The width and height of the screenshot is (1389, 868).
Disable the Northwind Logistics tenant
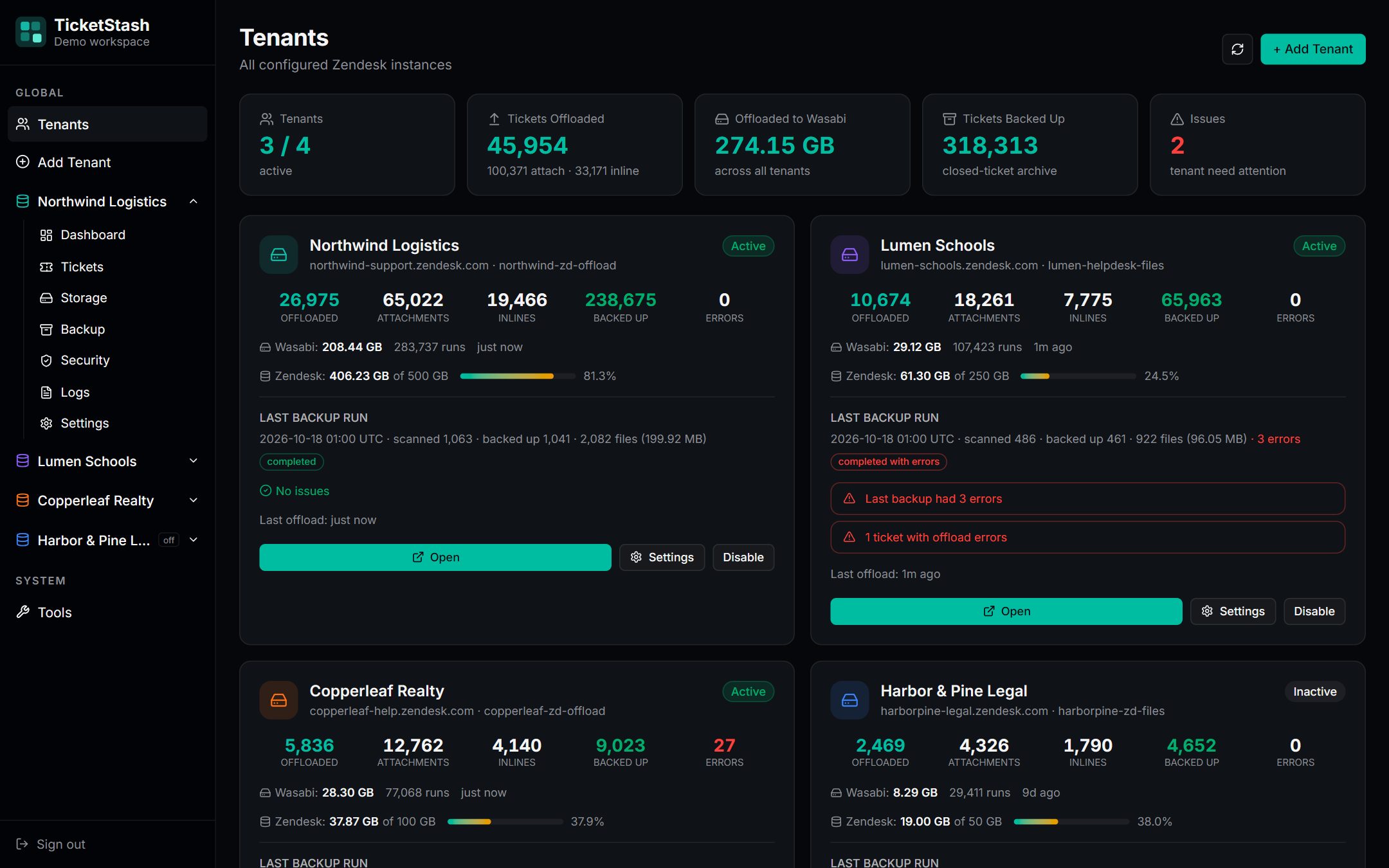coord(743,557)
